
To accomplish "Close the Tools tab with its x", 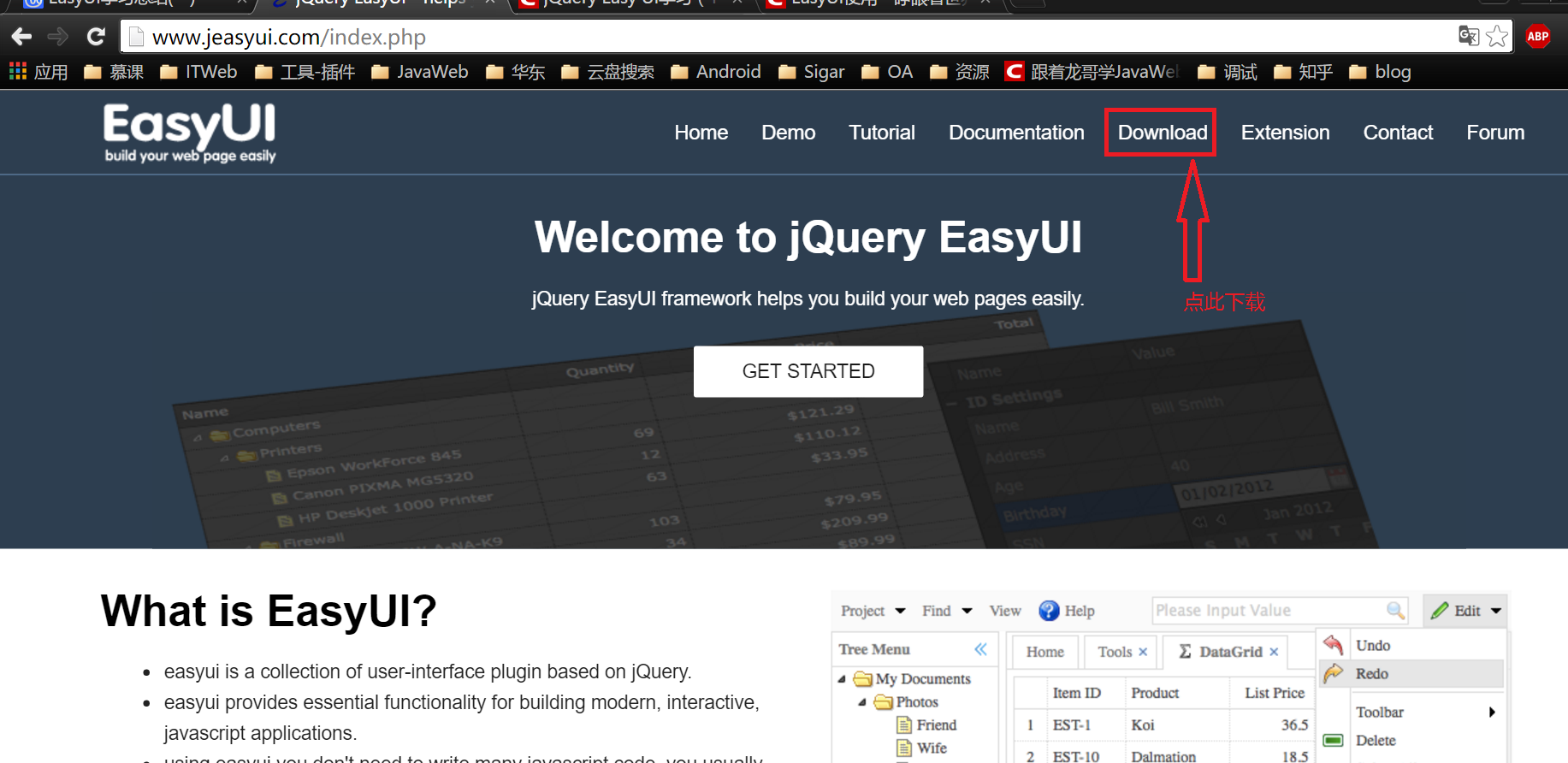I will pyautogui.click(x=1143, y=652).
